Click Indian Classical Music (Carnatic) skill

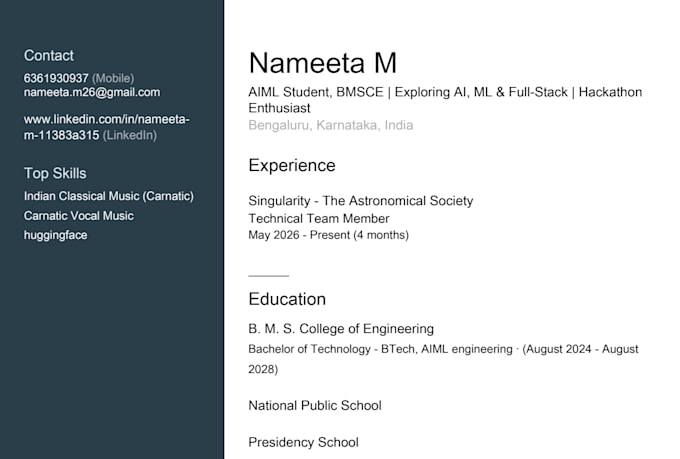[109, 196]
